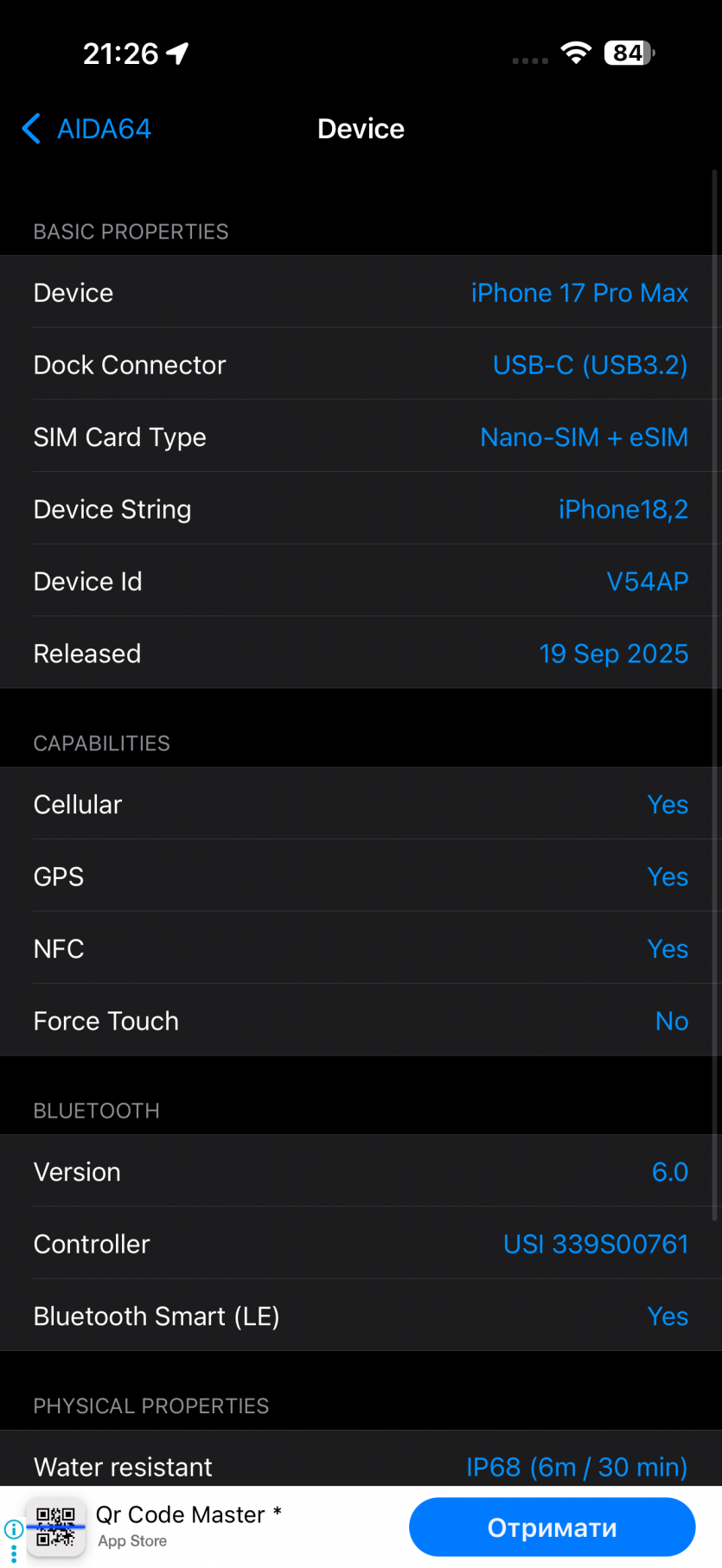The height and width of the screenshot is (1568, 722).
Task: Tap the location arrow in status bar
Action: coord(178,54)
